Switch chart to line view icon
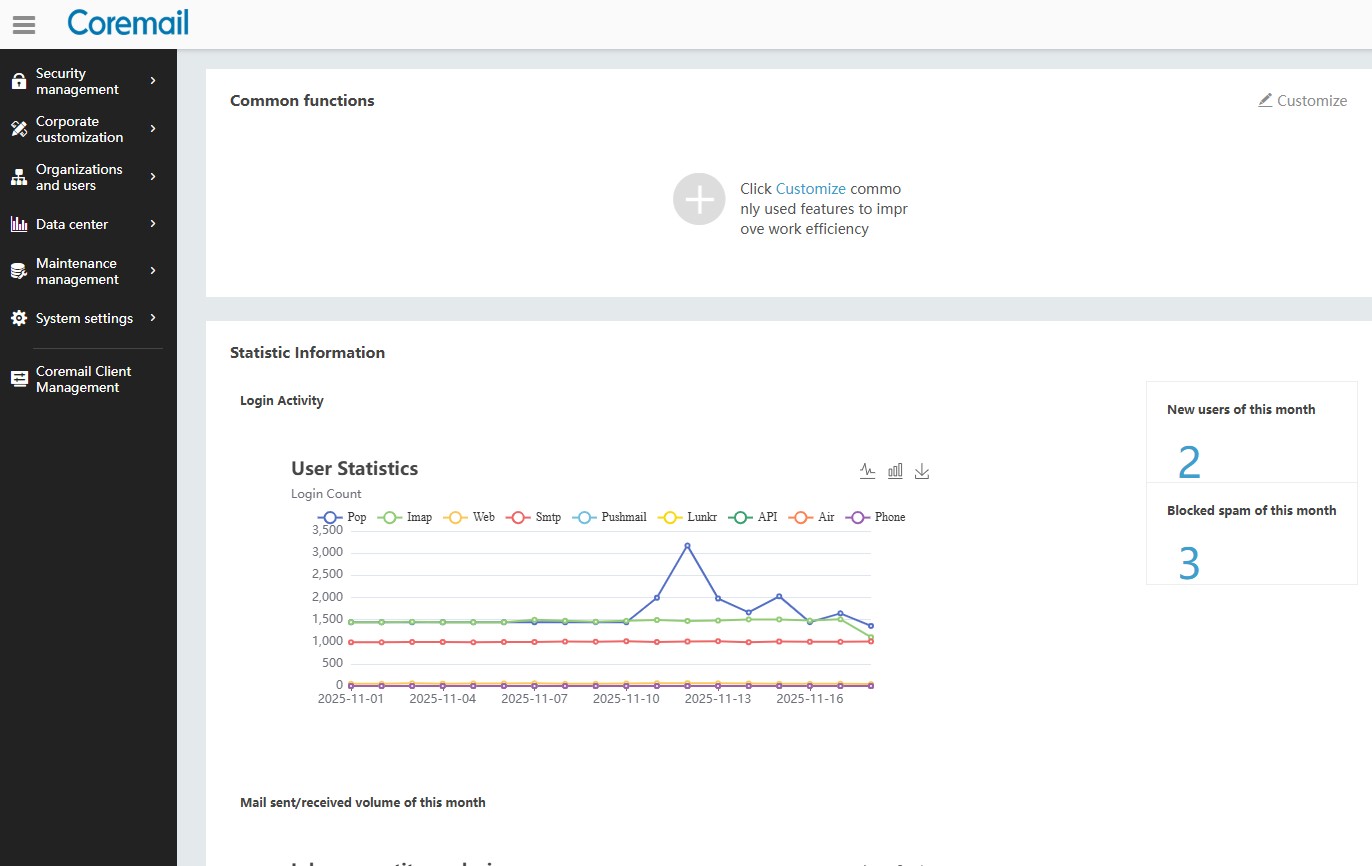The width and height of the screenshot is (1372, 866). [x=867, y=470]
